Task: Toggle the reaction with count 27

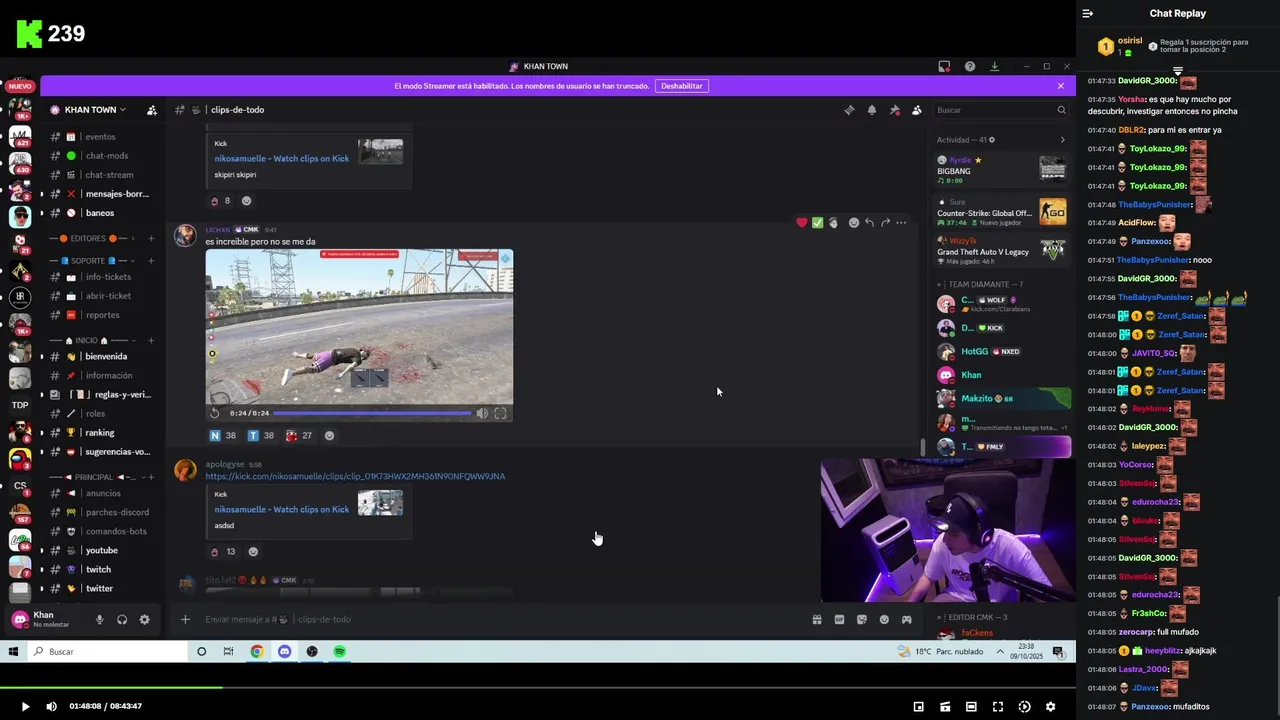Action: click(299, 436)
